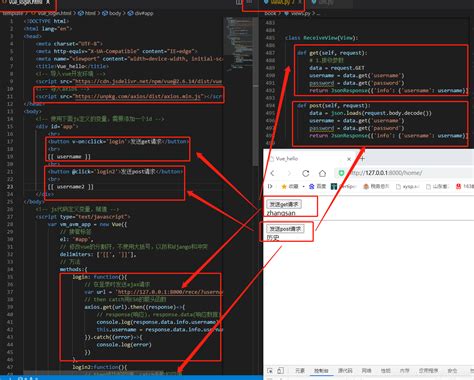Click the browser back arrow
474x380 pixels.
click(272, 173)
